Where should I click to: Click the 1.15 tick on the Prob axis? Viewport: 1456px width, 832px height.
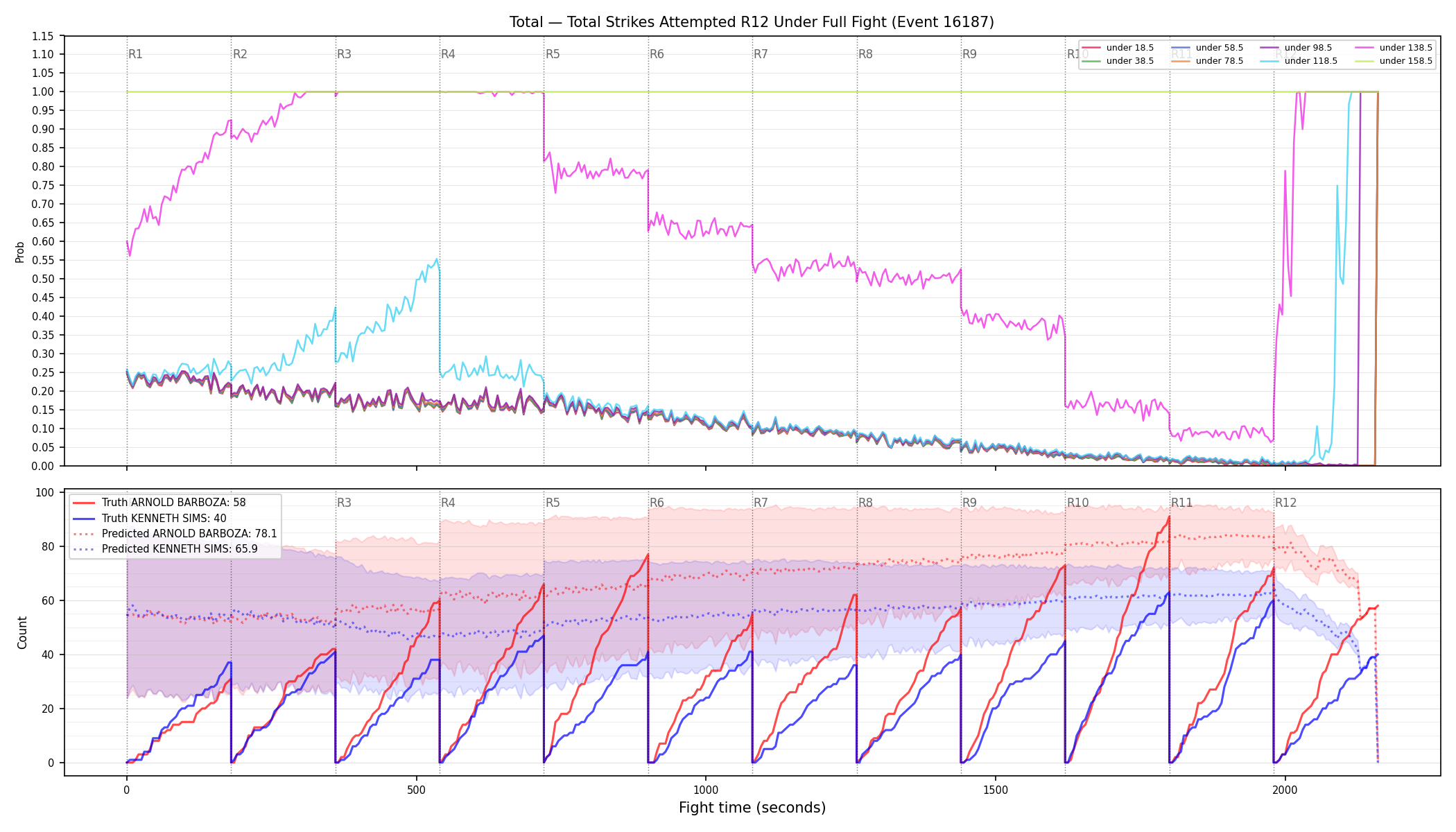point(43,36)
